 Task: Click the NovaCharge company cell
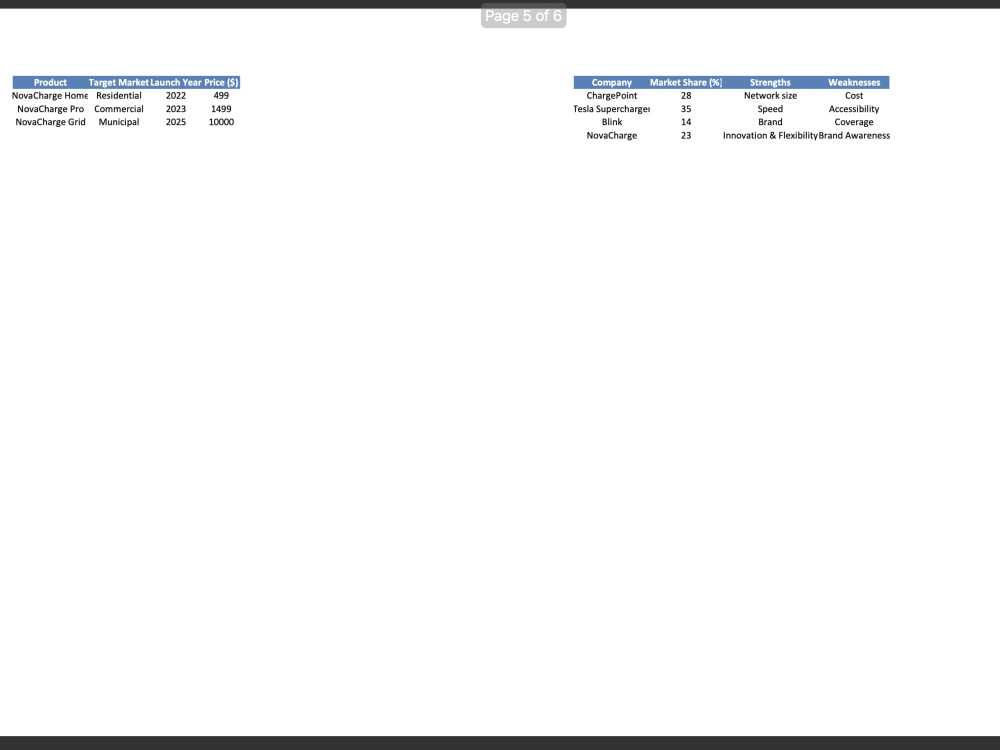tap(612, 135)
